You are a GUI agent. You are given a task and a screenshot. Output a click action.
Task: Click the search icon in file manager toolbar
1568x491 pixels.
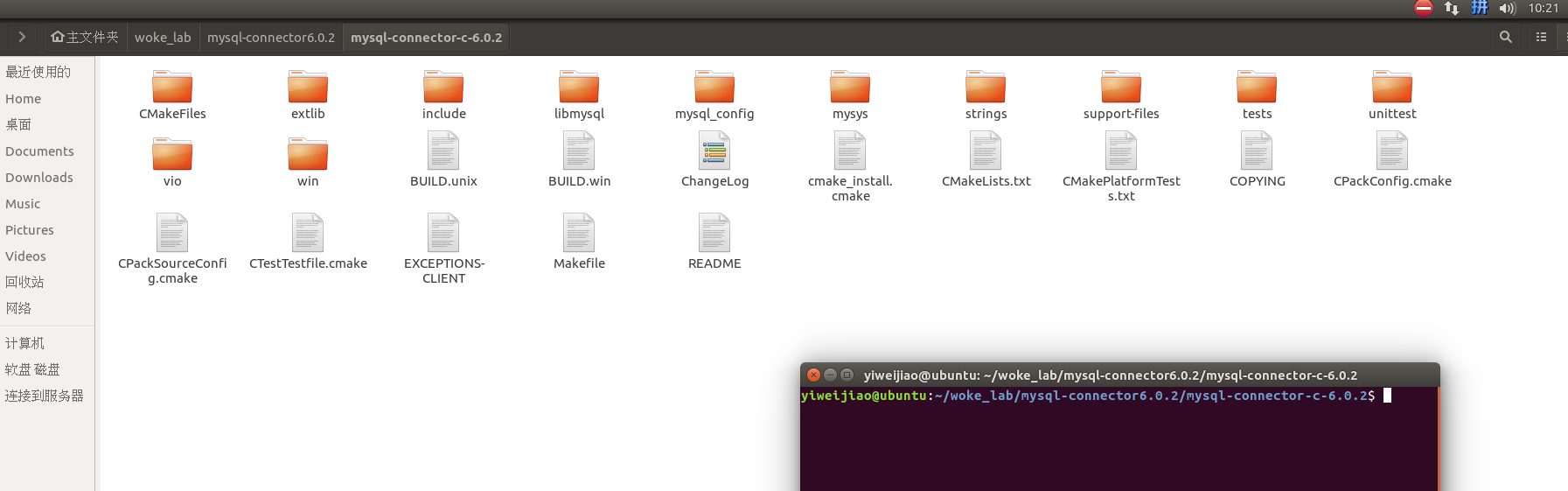pos(1505,37)
